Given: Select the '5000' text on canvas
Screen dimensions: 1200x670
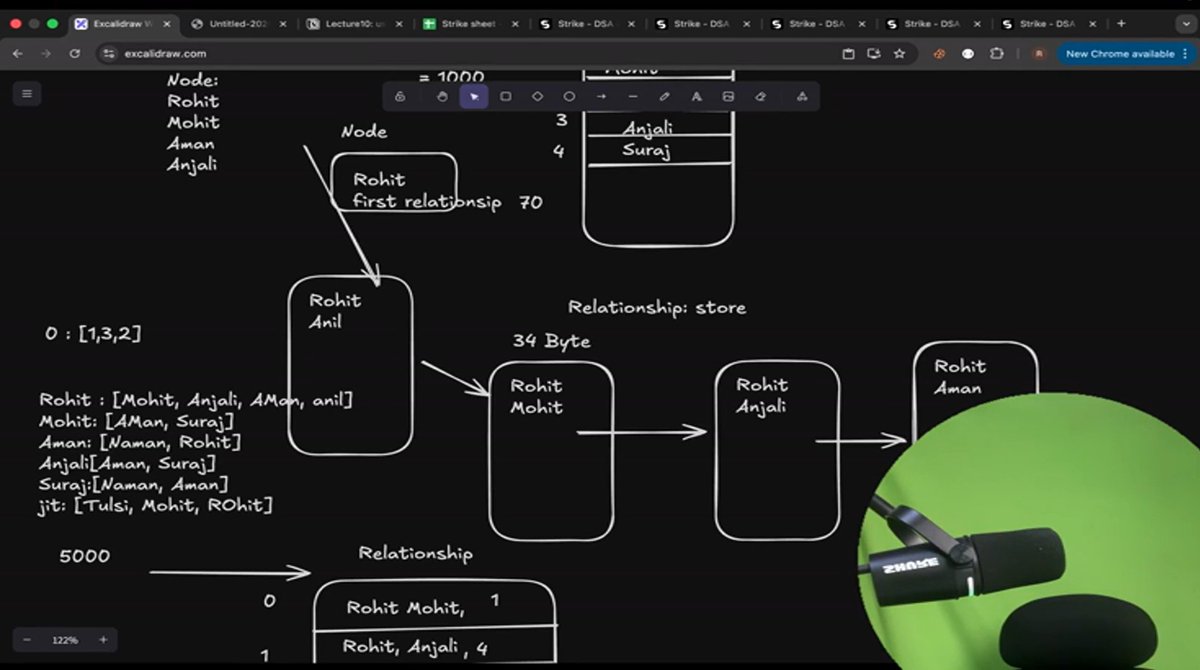Looking at the screenshot, I should coord(85,556).
